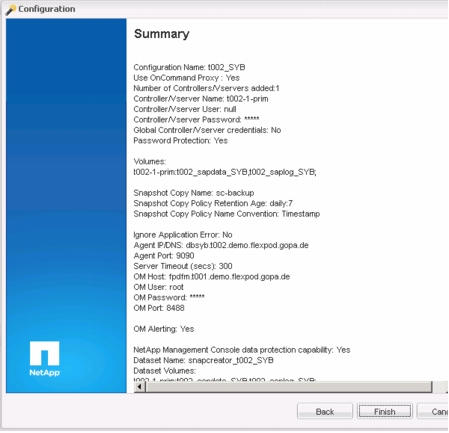449x433 pixels.
Task: Click the 'Volumes:' label
Action: click(150, 161)
